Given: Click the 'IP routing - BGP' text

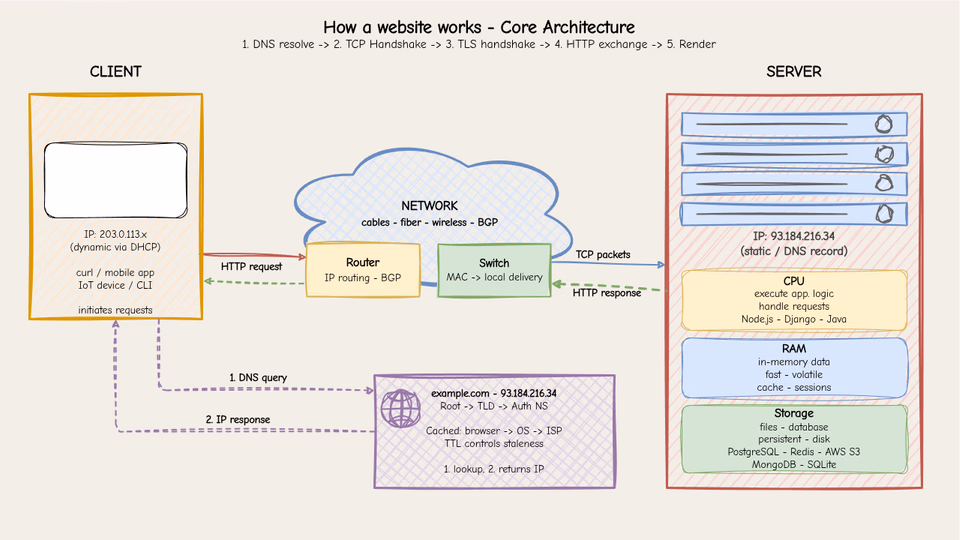Looking at the screenshot, I should click(363, 277).
